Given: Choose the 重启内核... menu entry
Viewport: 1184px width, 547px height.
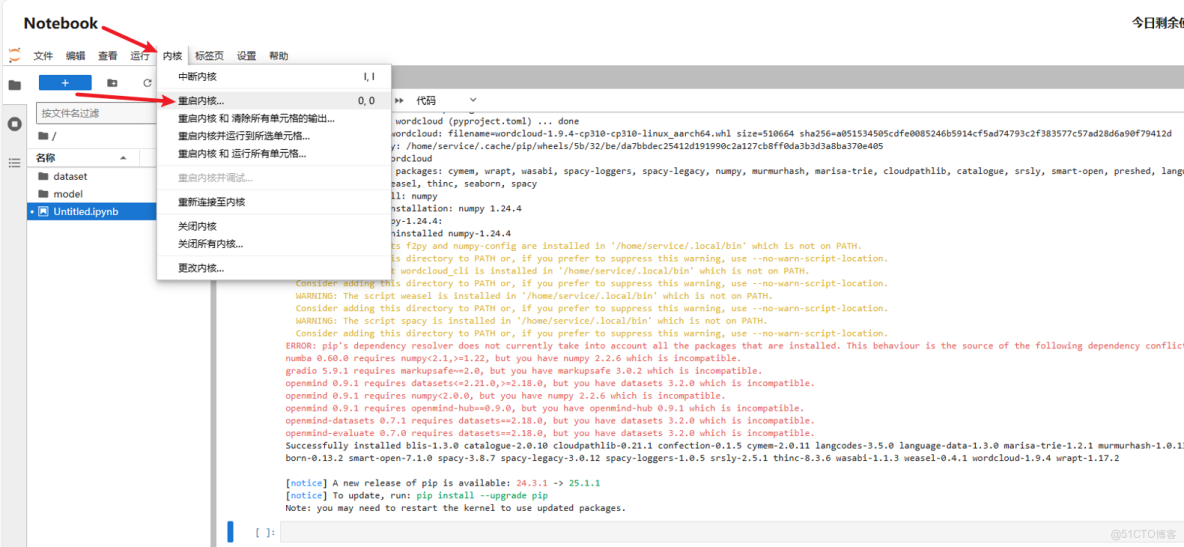Looking at the screenshot, I should [274, 100].
